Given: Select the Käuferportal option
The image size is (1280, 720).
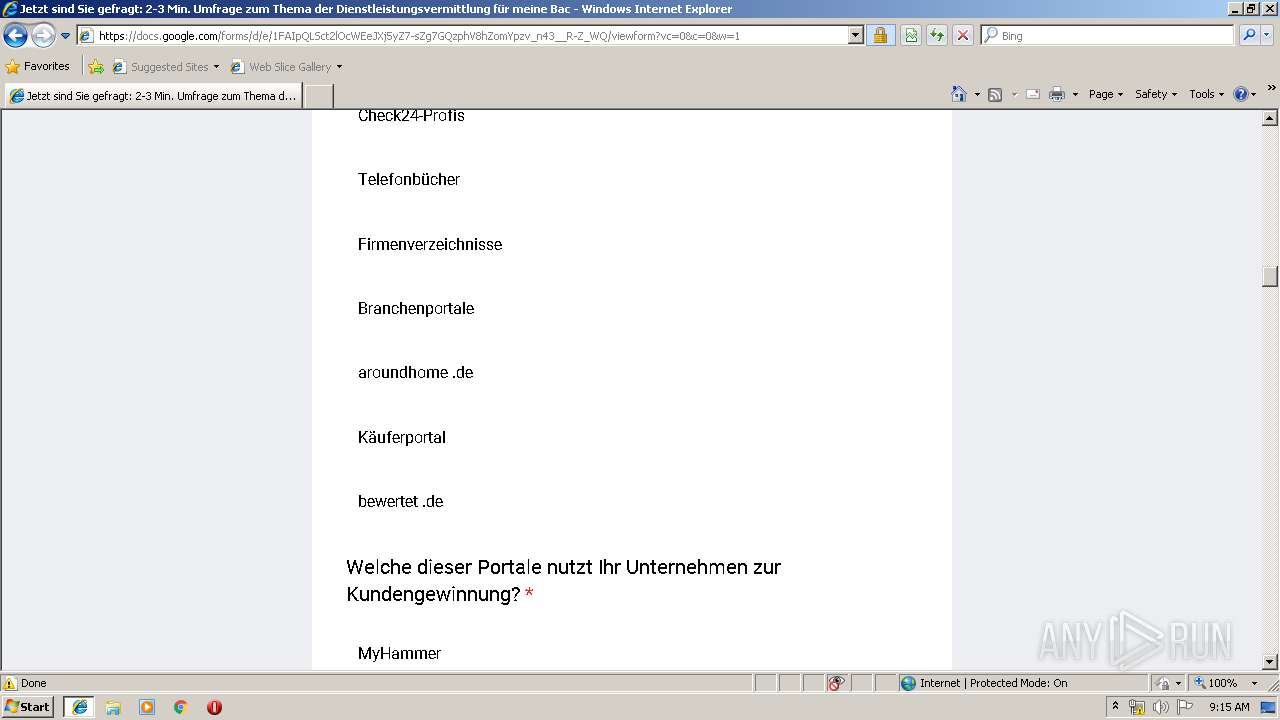Looking at the screenshot, I should pyautogui.click(x=402, y=437).
